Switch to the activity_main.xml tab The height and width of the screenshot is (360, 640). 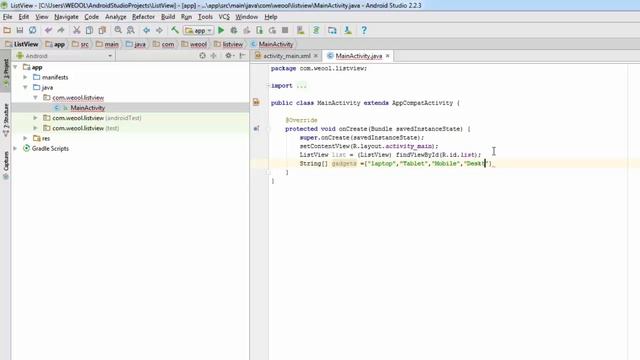(x=287, y=56)
